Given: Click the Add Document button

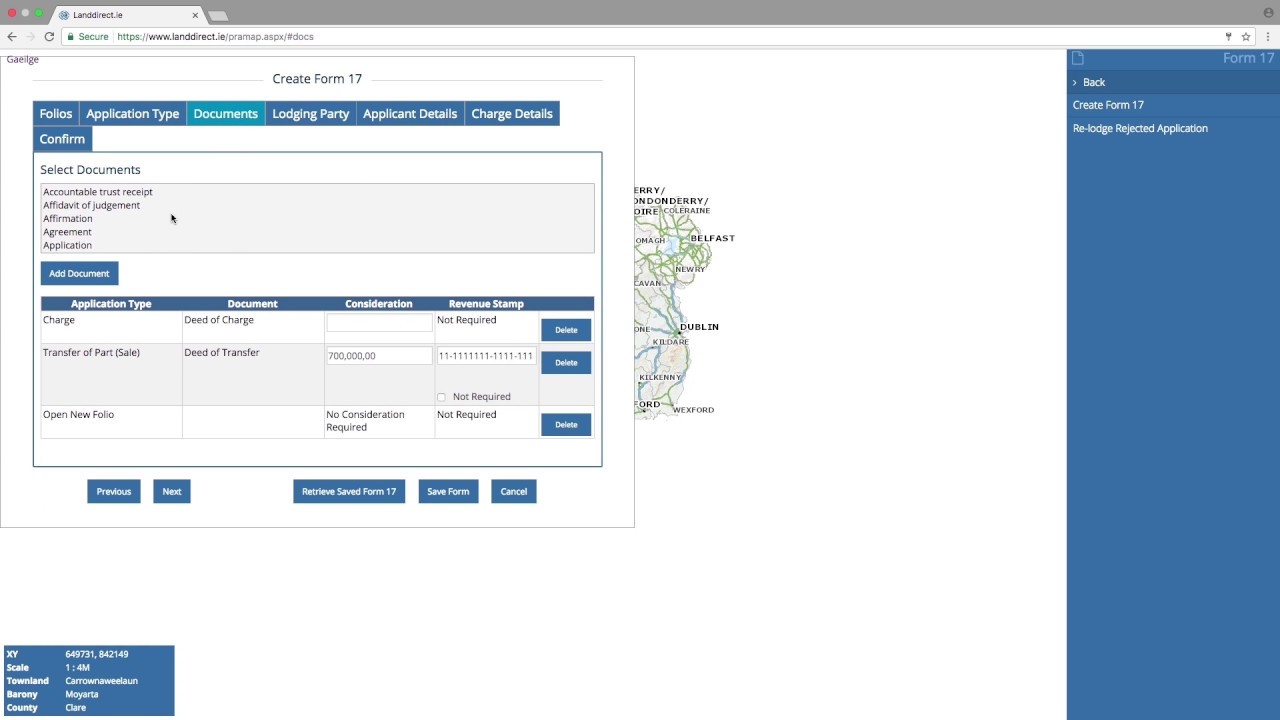Looking at the screenshot, I should (79, 273).
